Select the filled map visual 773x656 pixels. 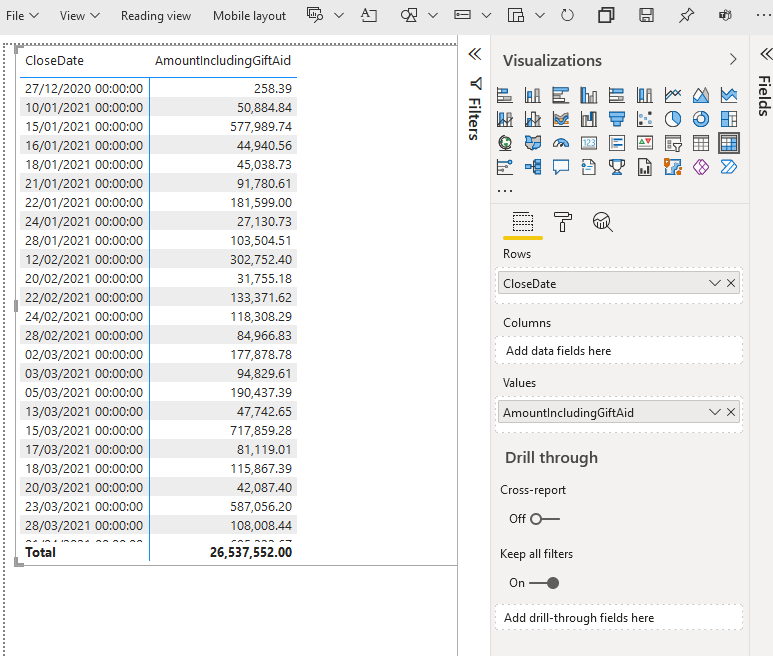(x=533, y=143)
